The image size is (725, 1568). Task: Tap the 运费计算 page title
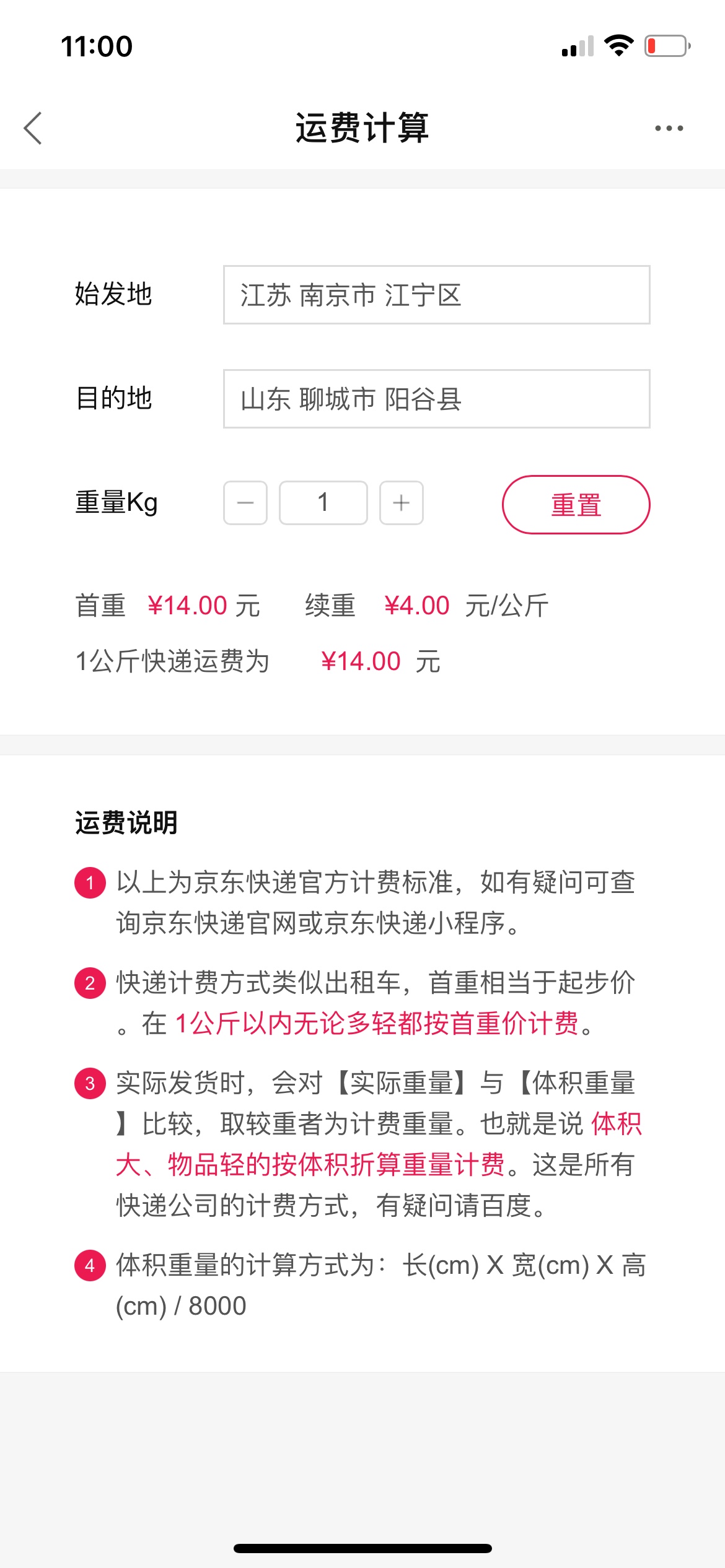tap(362, 128)
